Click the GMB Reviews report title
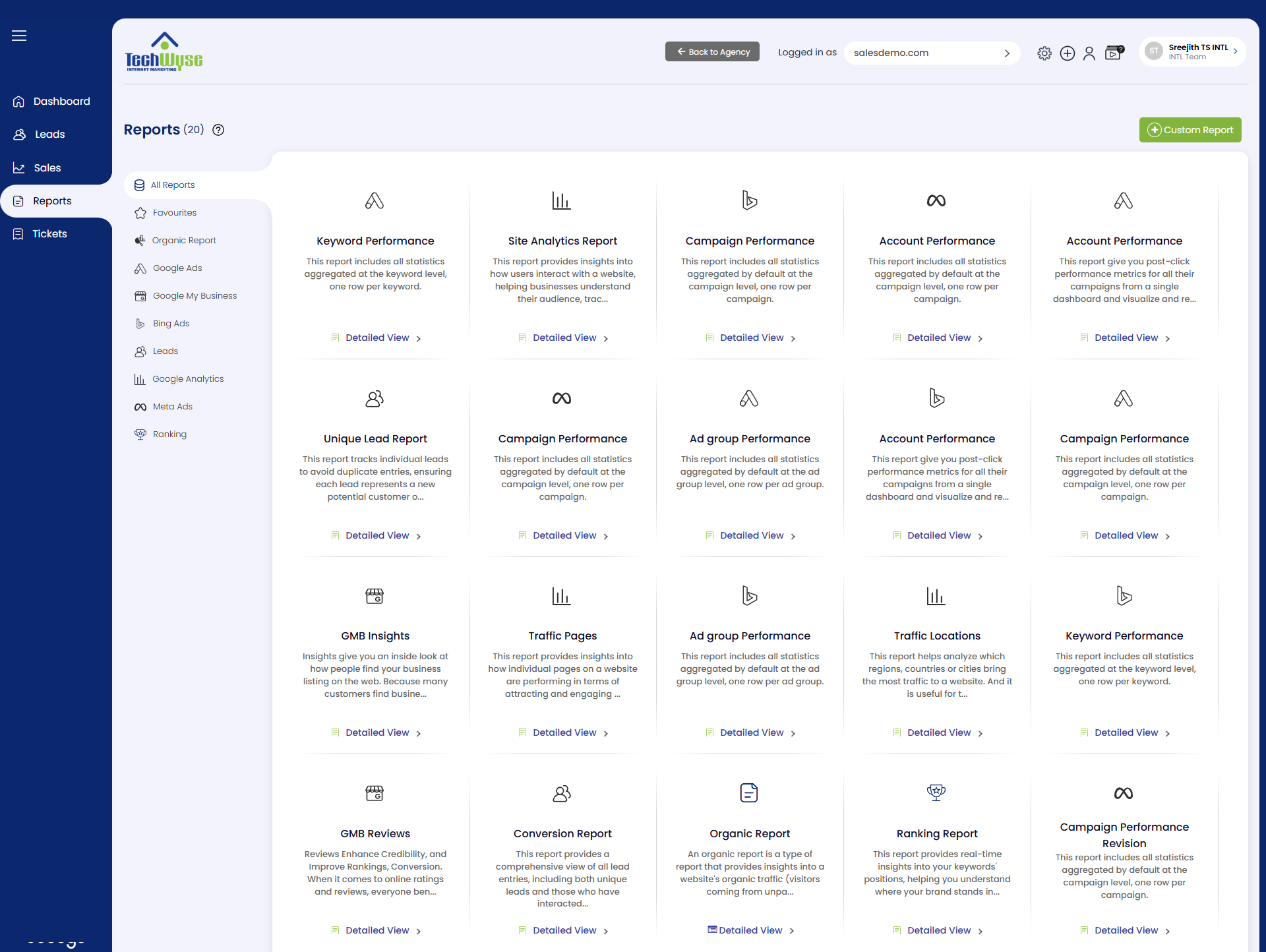This screenshot has width=1266, height=952. pos(375,834)
